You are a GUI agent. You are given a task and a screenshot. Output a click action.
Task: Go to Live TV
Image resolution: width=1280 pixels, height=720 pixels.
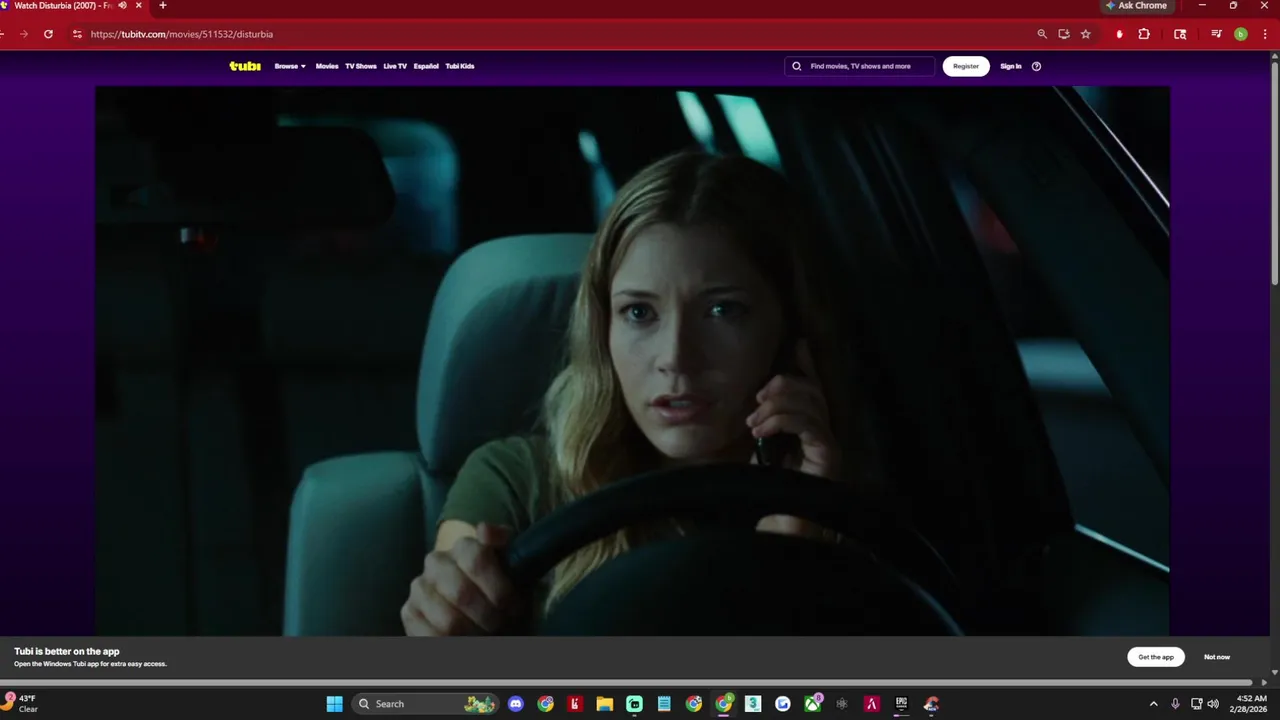395,66
